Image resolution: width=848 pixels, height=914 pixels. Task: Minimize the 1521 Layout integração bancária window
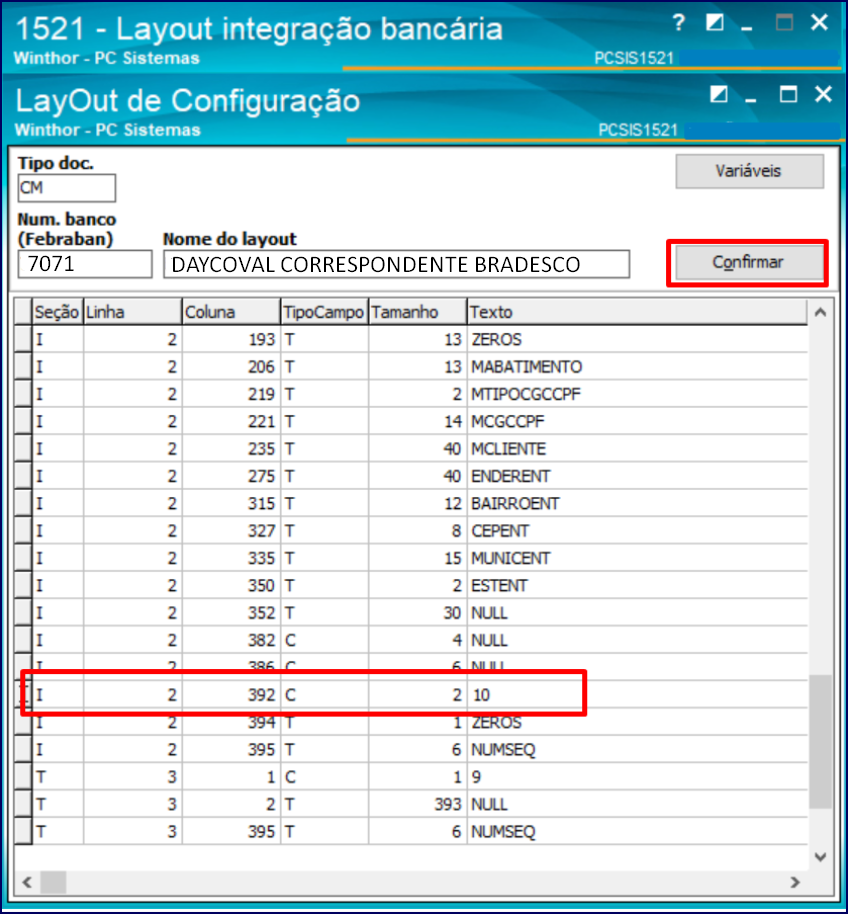(747, 27)
